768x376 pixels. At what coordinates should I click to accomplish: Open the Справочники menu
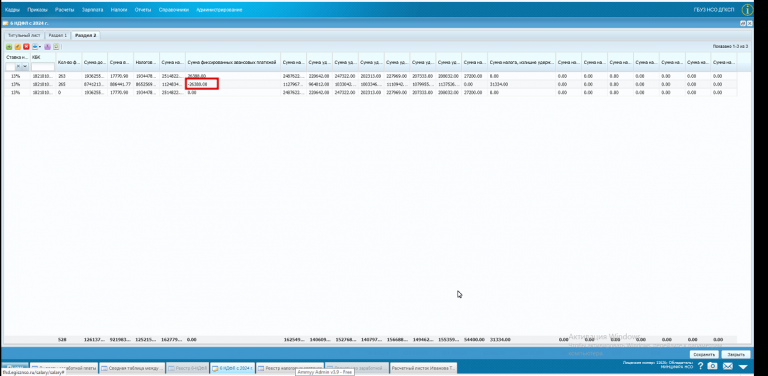173,10
